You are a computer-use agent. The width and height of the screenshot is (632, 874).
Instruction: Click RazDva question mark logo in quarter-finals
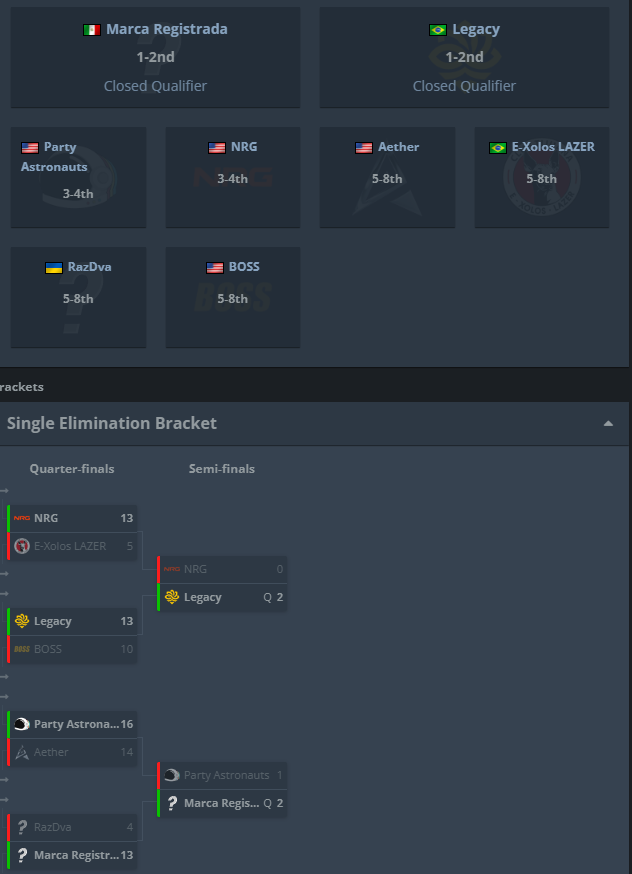click(x=22, y=827)
